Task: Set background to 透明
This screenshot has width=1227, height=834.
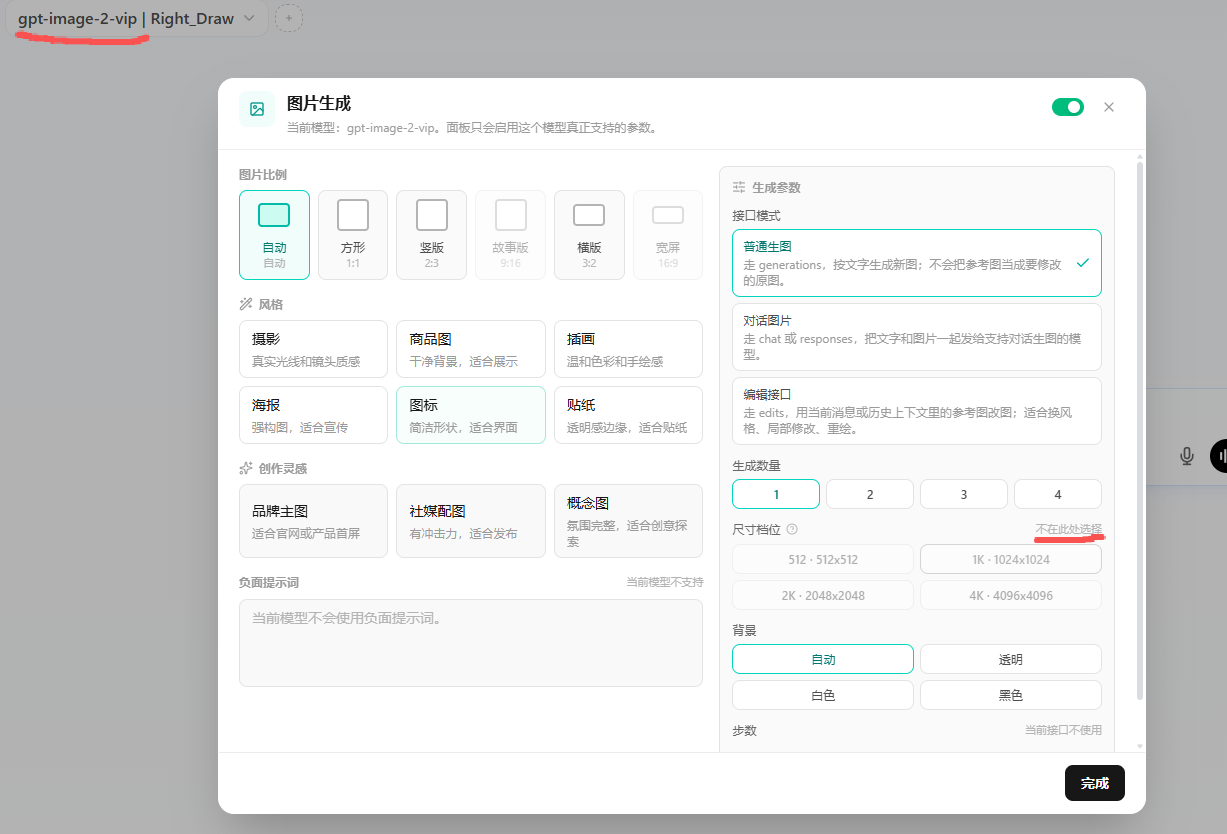Action: [x=1011, y=659]
